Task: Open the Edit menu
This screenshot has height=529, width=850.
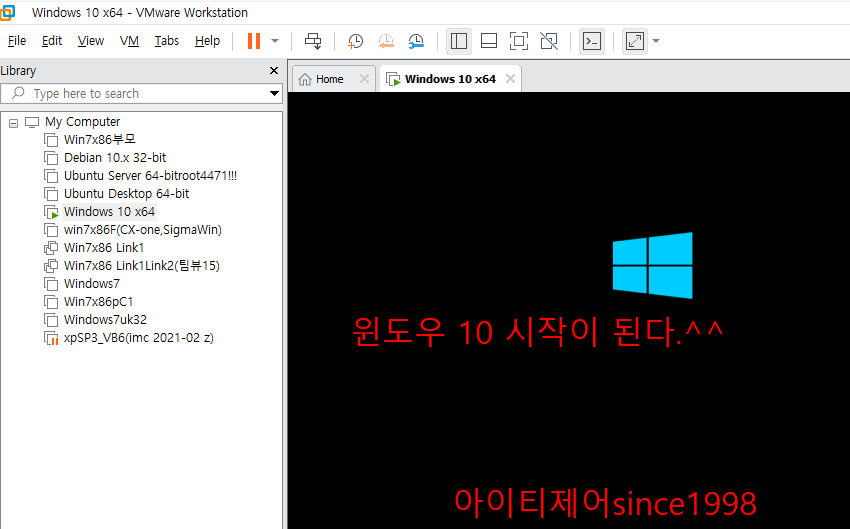Action: [52, 41]
